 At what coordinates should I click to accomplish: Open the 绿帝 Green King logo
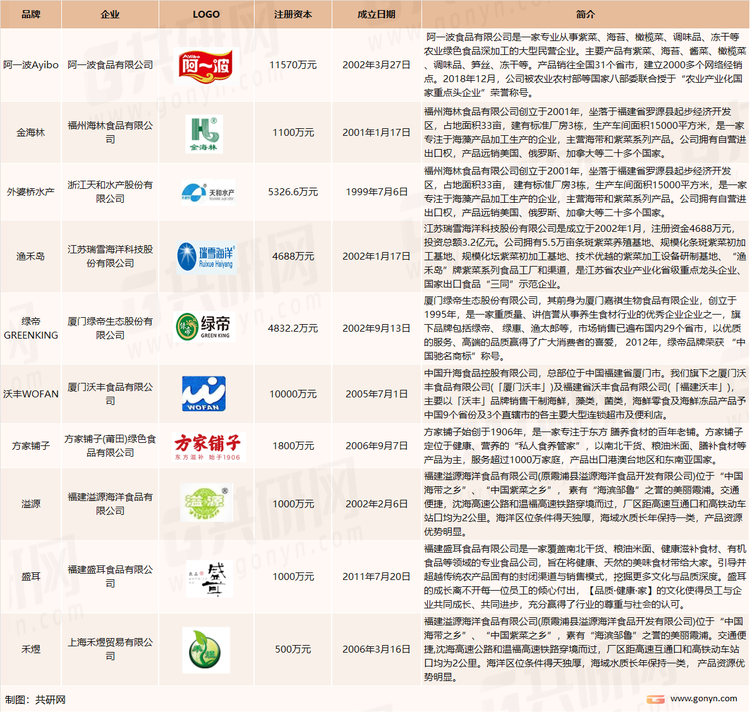[x=209, y=325]
